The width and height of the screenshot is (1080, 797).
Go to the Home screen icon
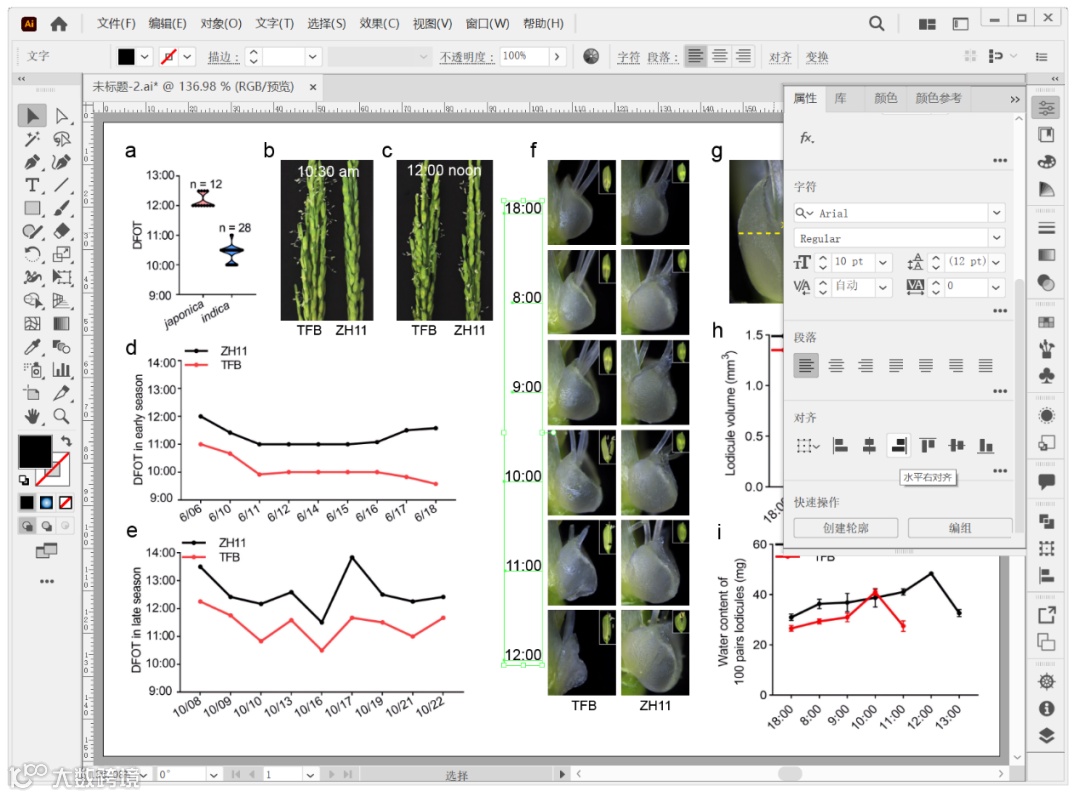(59, 24)
